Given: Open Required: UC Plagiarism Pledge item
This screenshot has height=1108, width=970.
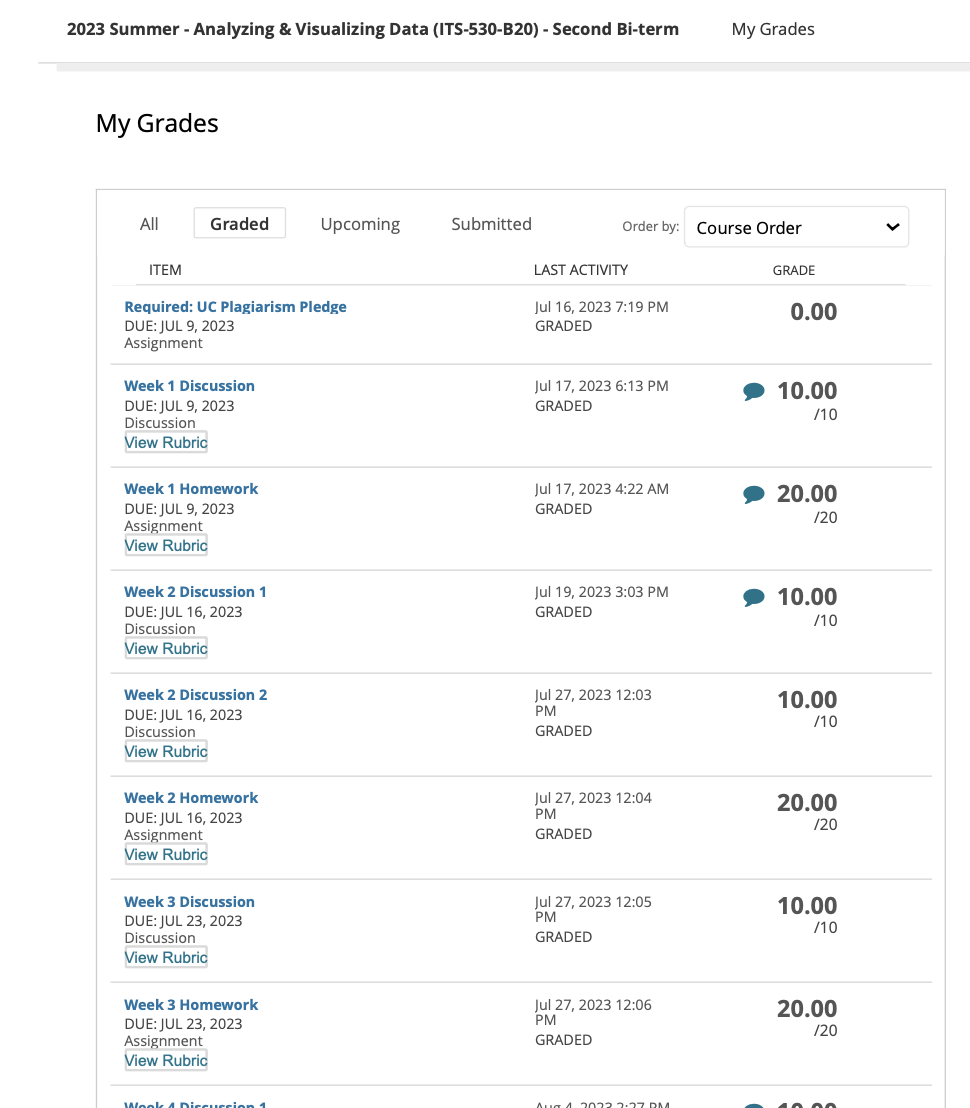Looking at the screenshot, I should (235, 307).
